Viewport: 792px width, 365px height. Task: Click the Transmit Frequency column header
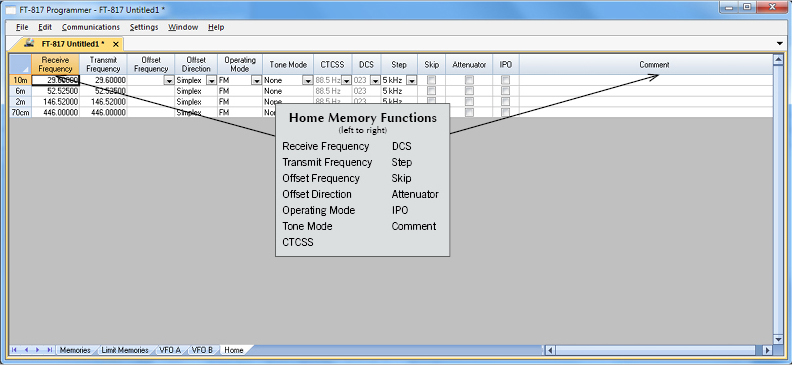(104, 65)
